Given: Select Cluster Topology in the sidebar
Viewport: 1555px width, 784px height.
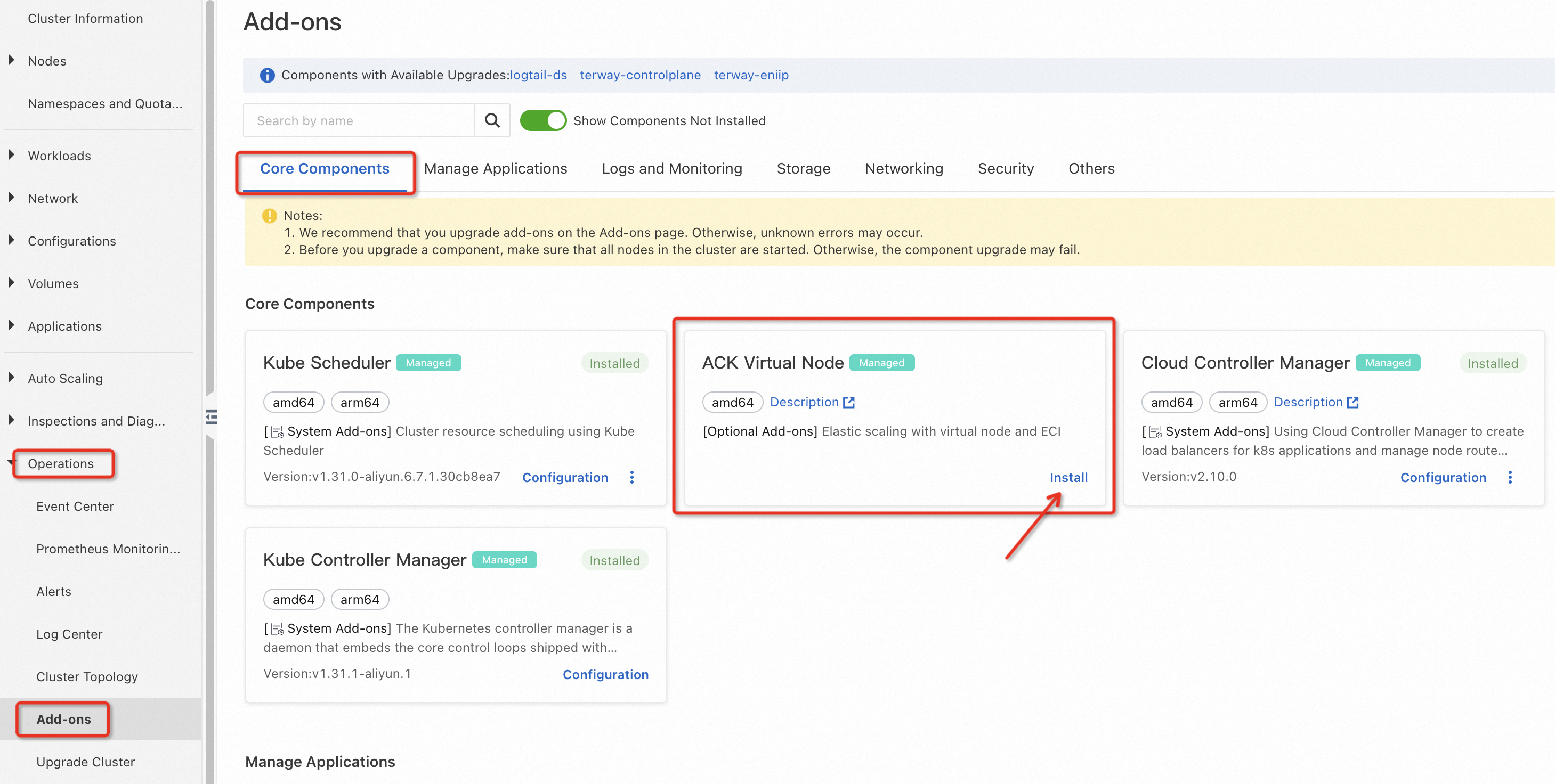Looking at the screenshot, I should (x=87, y=676).
